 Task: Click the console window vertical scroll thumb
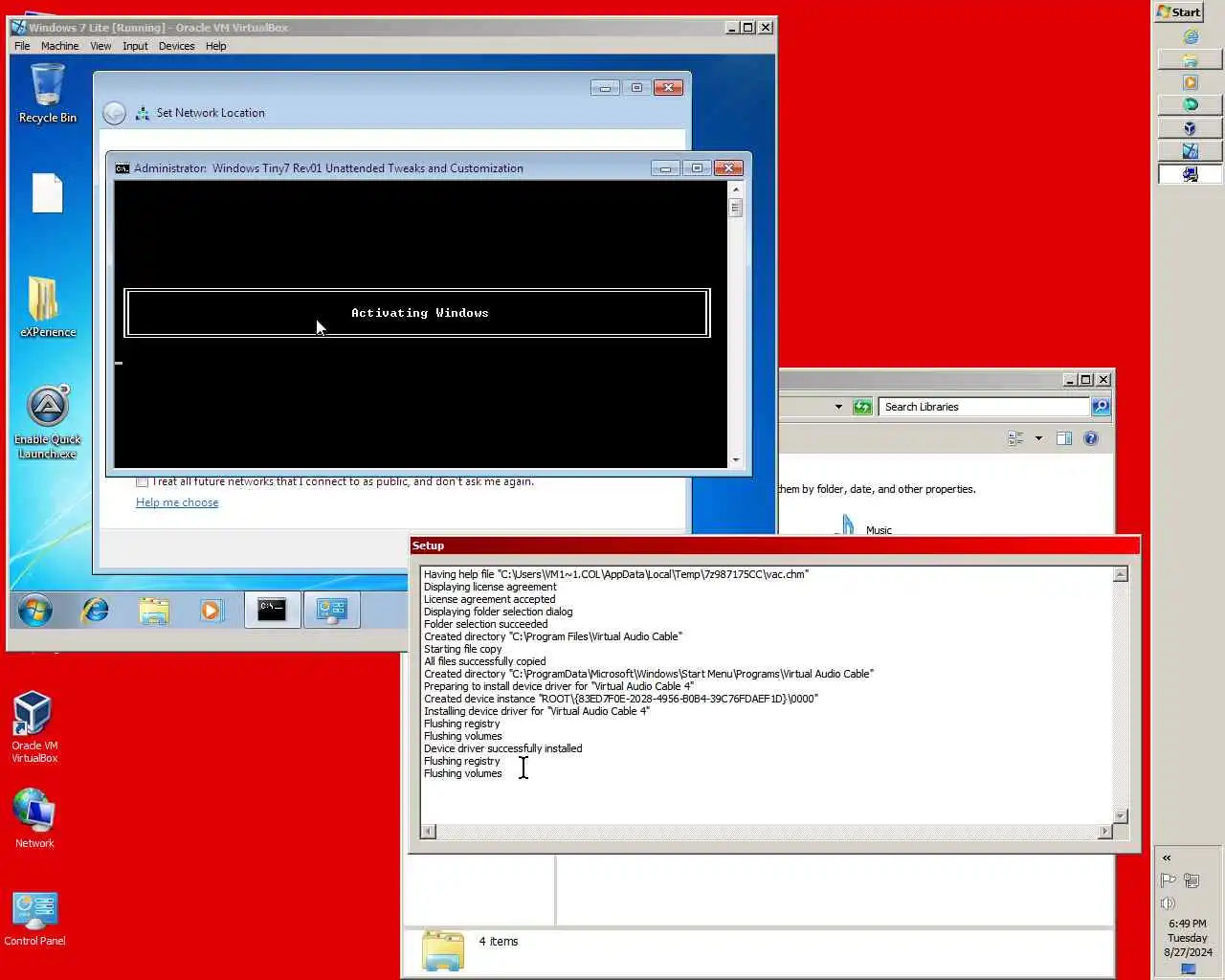(x=735, y=208)
